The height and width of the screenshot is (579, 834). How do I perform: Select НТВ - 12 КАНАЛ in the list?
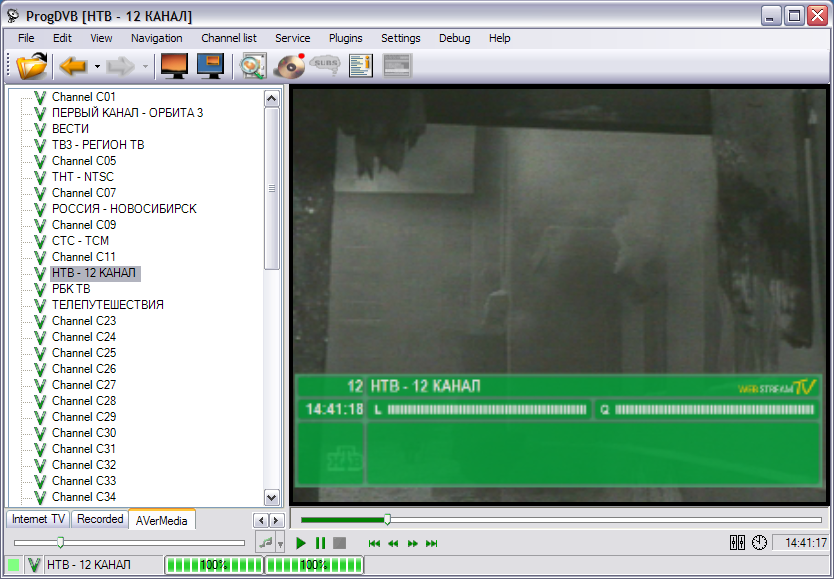coord(94,273)
